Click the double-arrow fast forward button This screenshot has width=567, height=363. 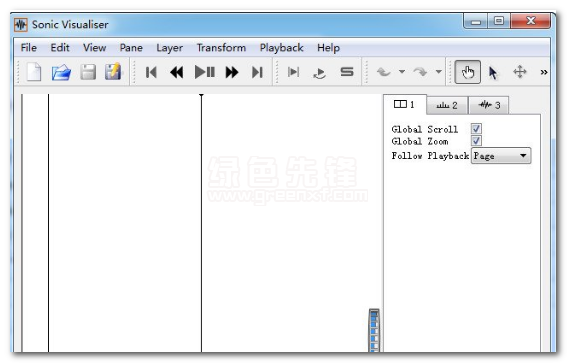click(232, 72)
